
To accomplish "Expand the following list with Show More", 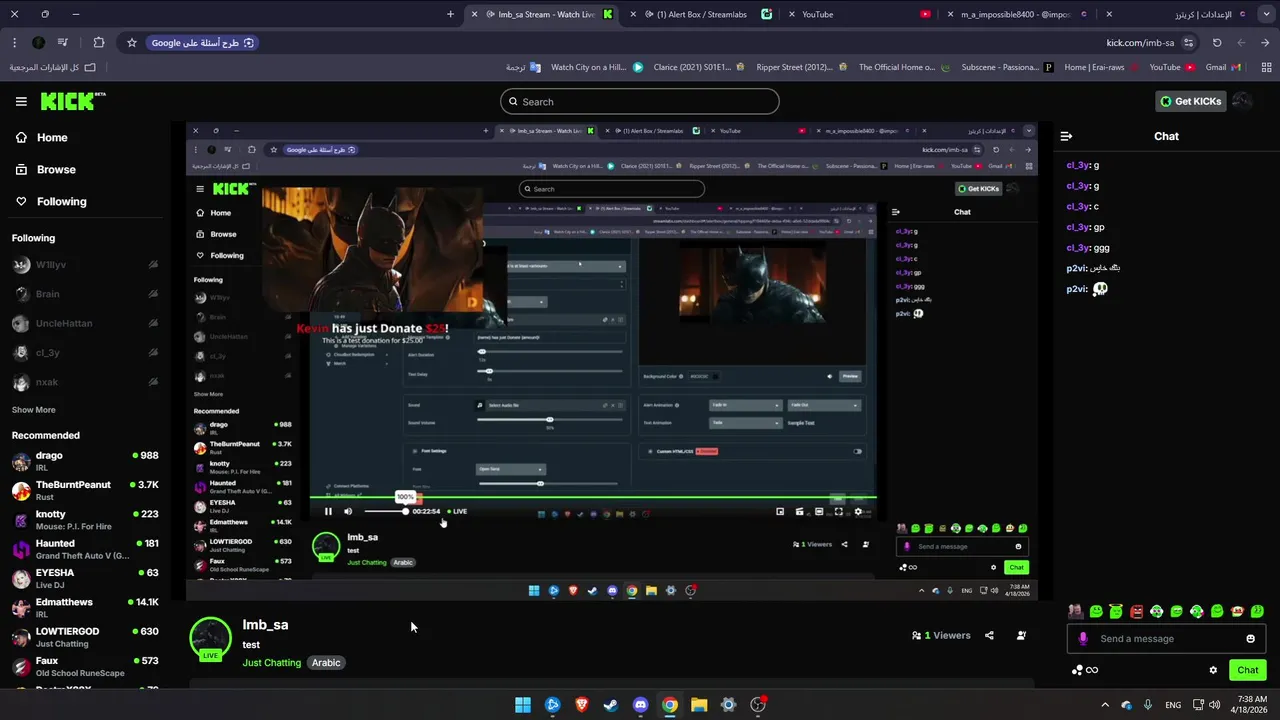I will click(x=33, y=410).
